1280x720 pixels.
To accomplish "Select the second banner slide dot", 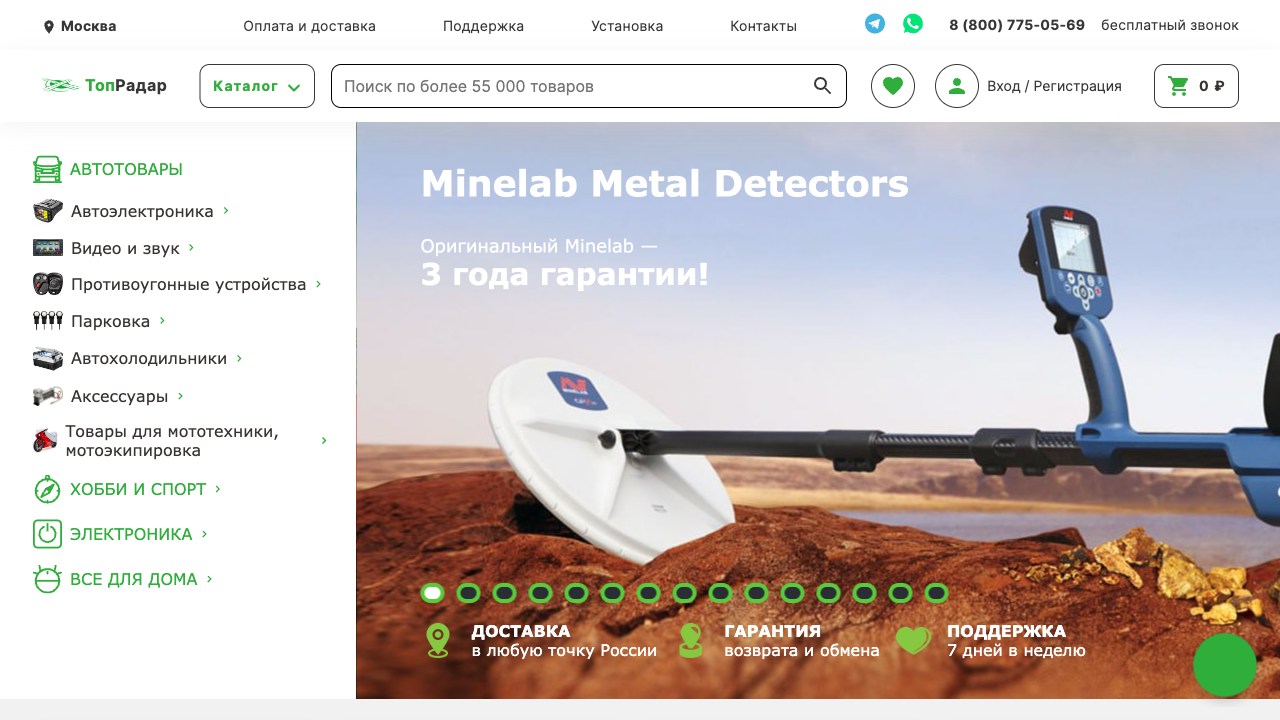I will point(468,593).
